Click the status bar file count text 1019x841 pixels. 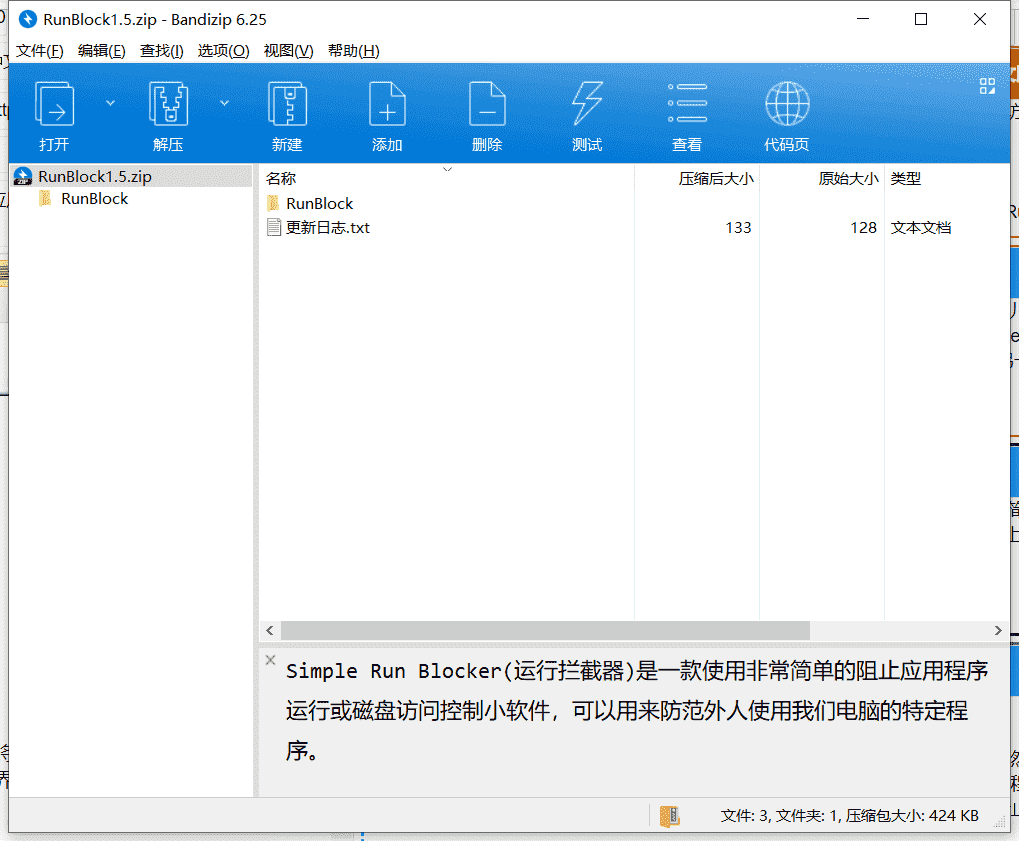tap(849, 816)
